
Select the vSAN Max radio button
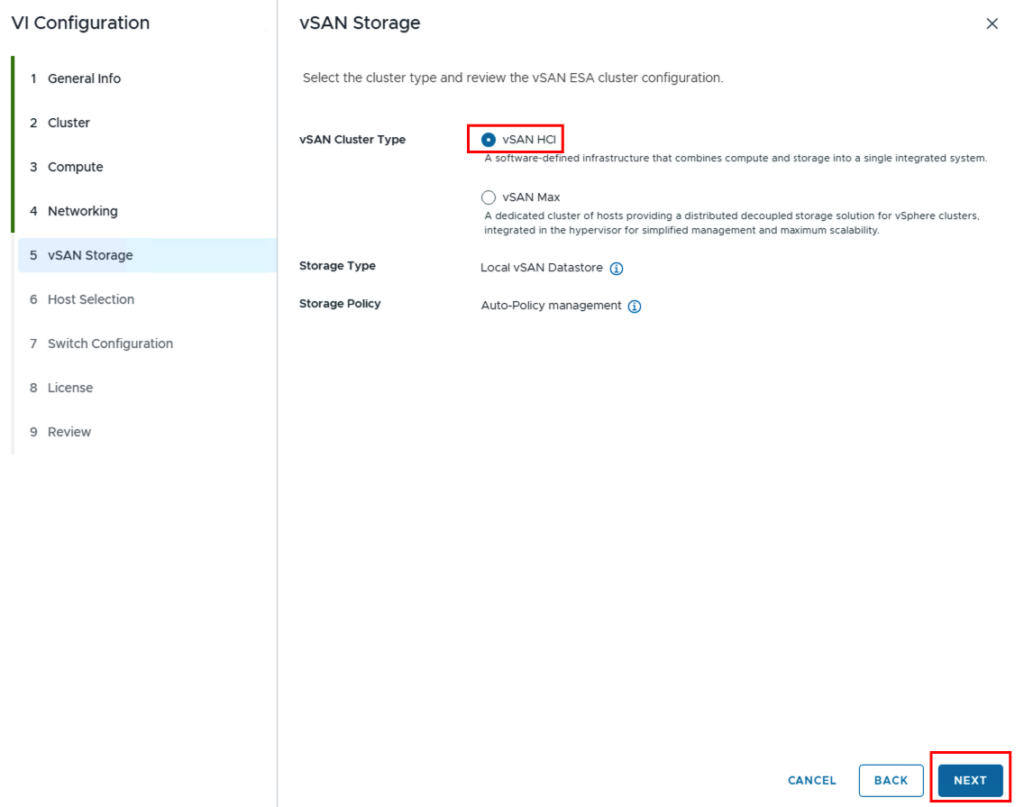[488, 197]
